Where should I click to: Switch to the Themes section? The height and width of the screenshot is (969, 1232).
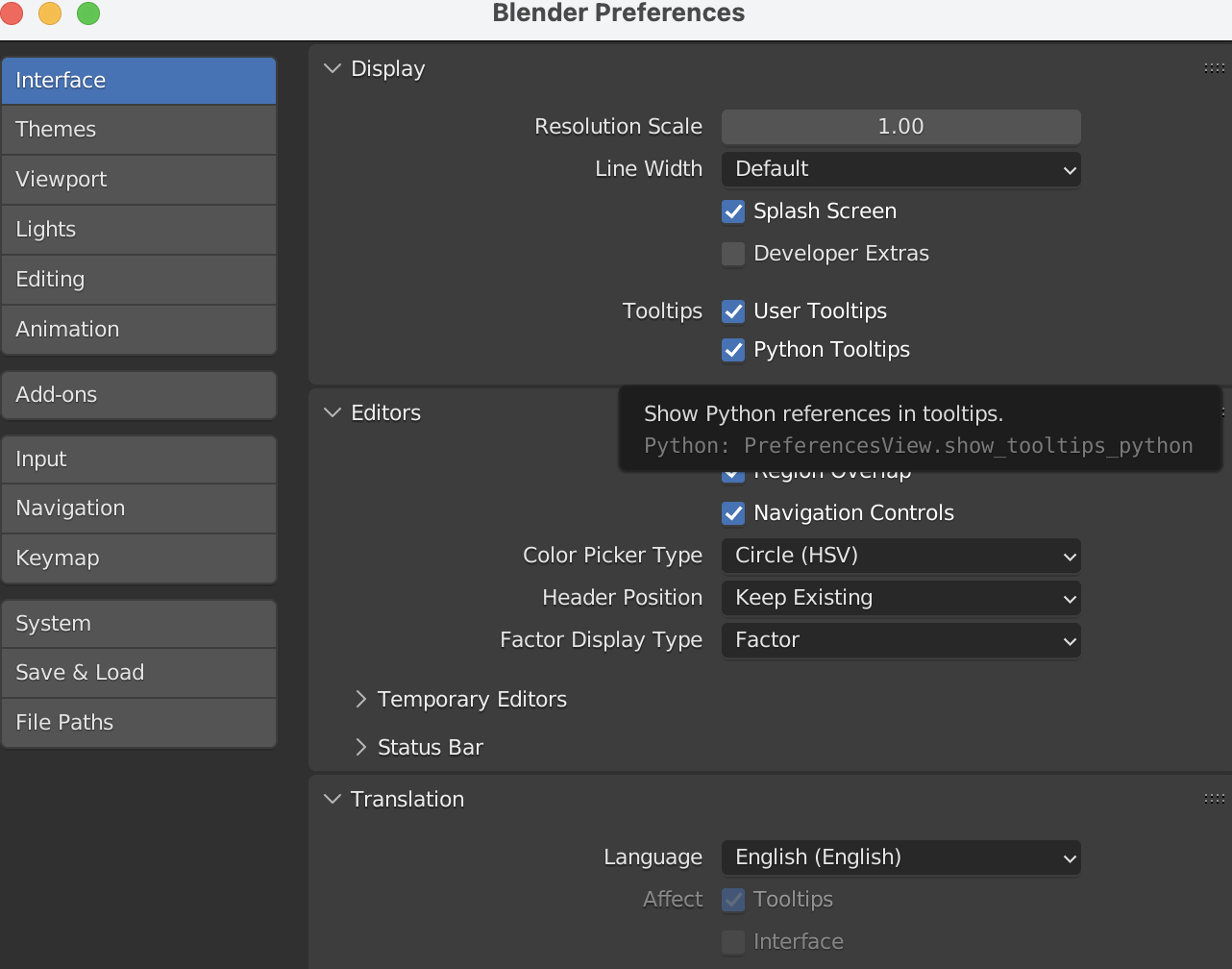pyautogui.click(x=138, y=130)
